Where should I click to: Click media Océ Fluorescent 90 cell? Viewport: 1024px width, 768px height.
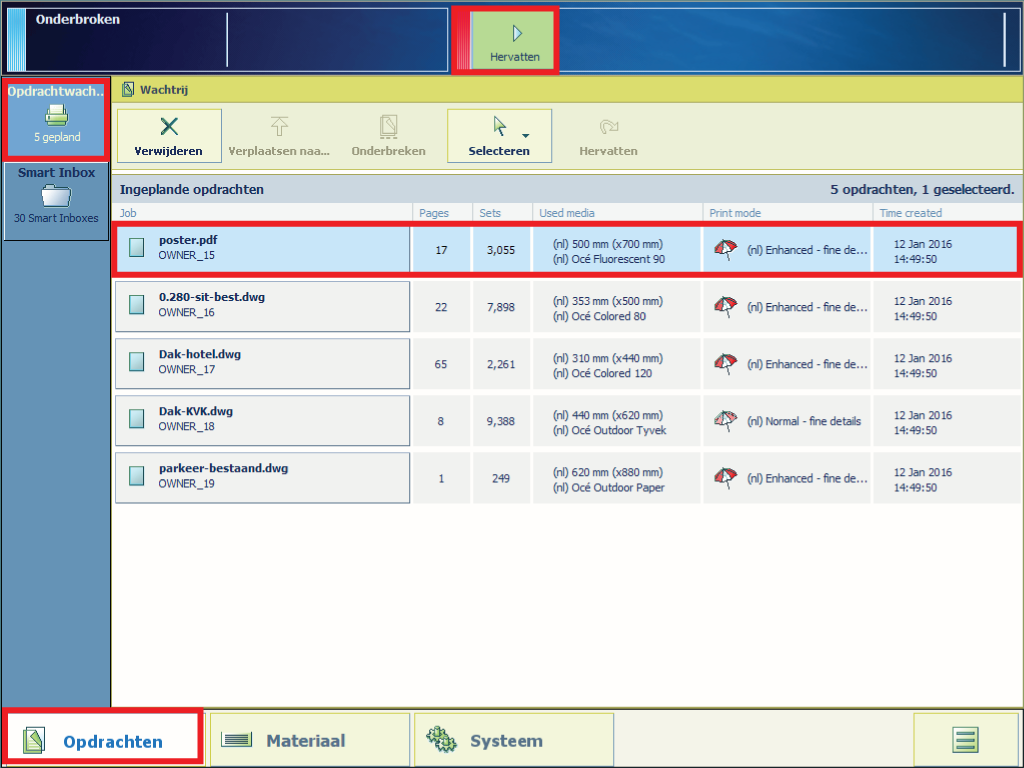pos(617,250)
